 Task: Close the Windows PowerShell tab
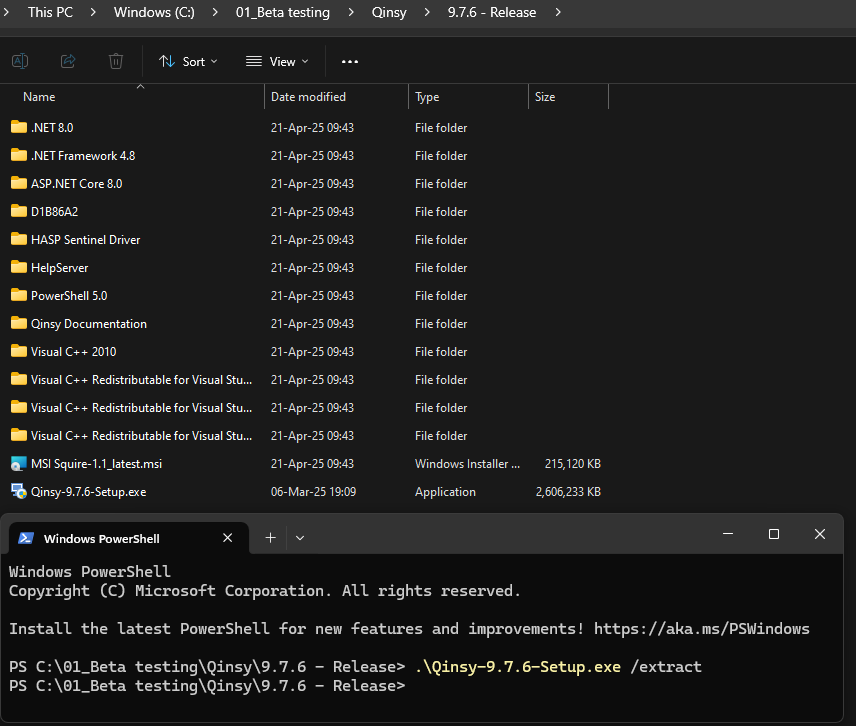[228, 538]
